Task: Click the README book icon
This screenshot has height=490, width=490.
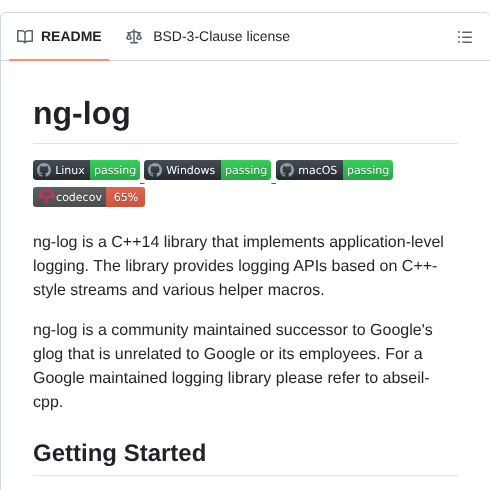Action: (25, 37)
